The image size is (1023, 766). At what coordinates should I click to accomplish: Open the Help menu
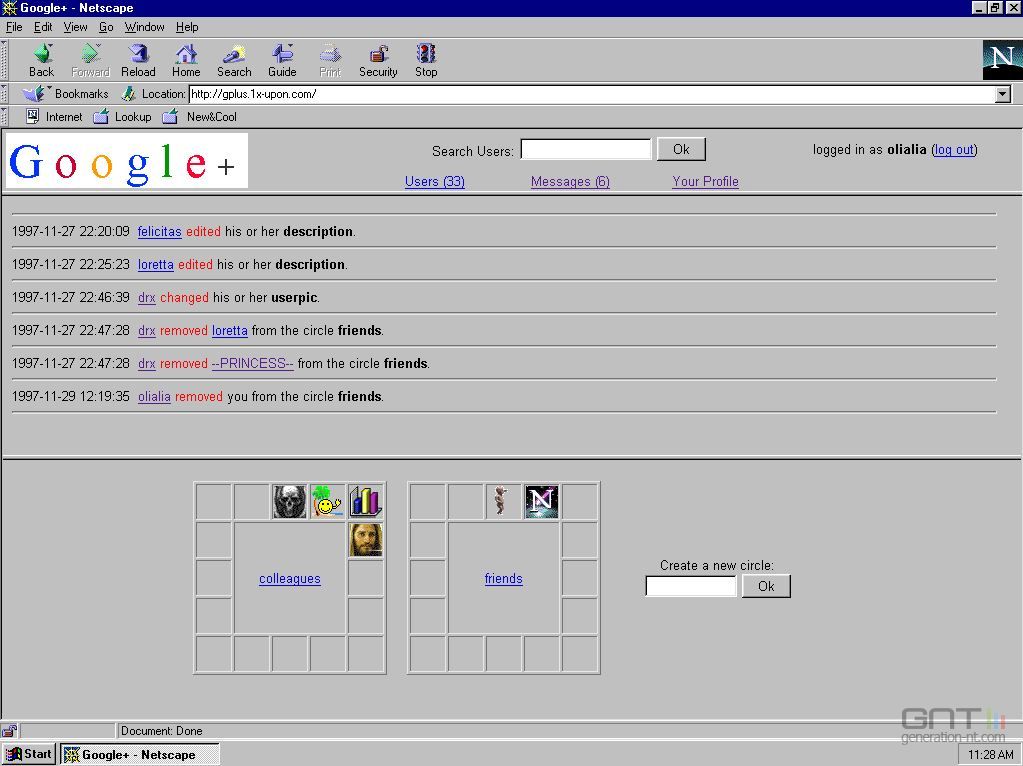pyautogui.click(x=187, y=27)
